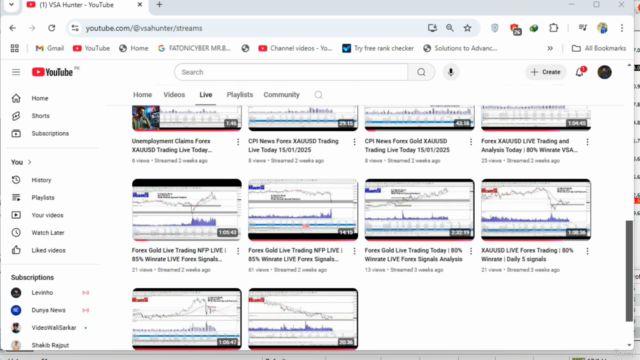This screenshot has width=640, height=360.
Task: Reload the page
Action: (51, 28)
